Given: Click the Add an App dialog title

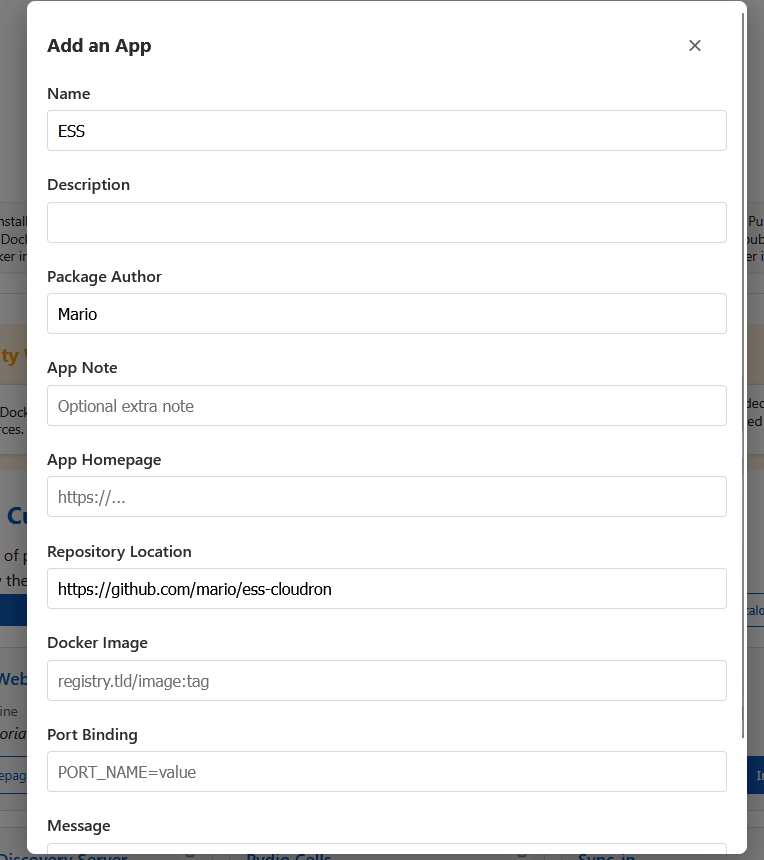Looking at the screenshot, I should pos(99,46).
